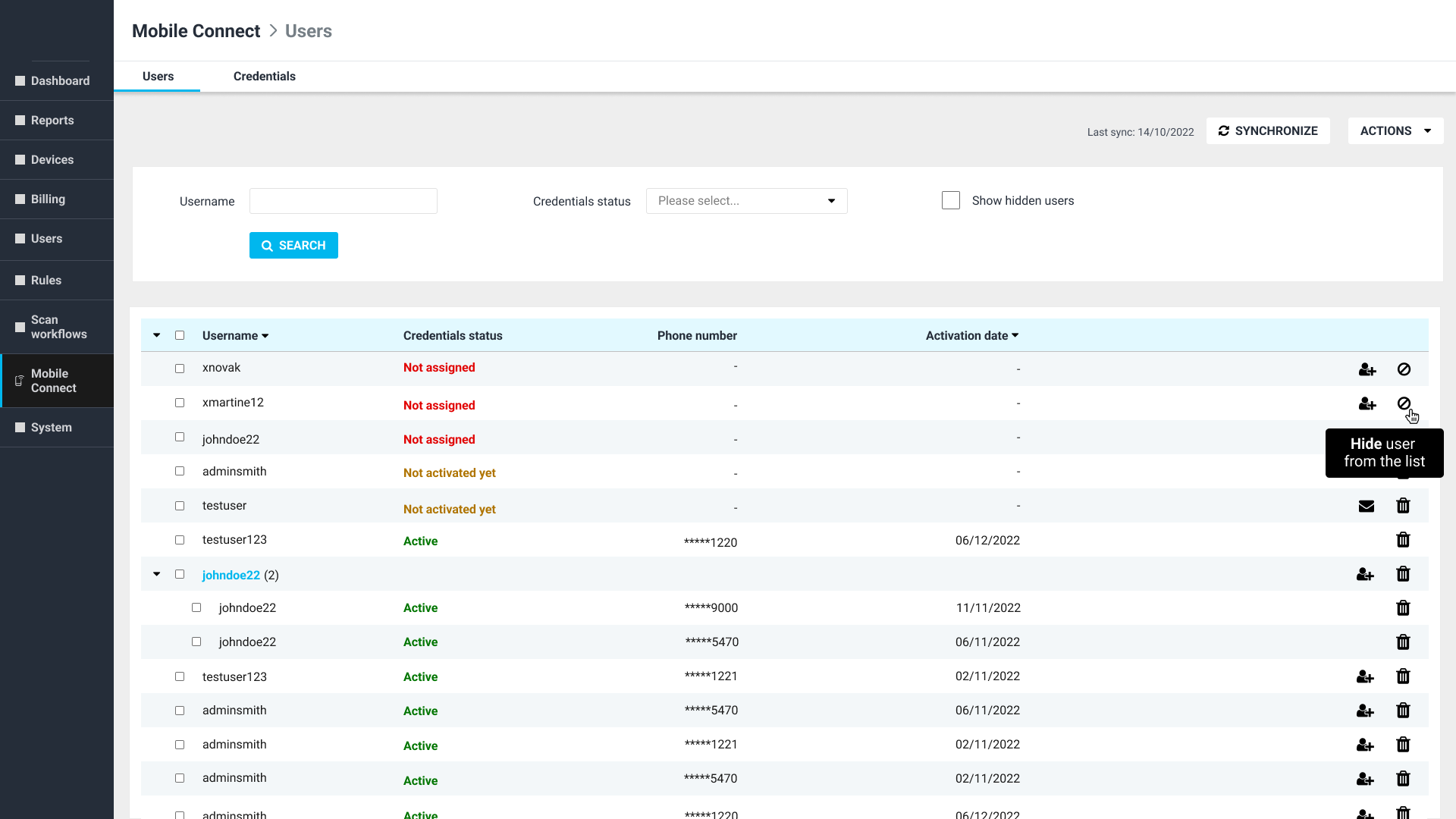Click hide icon in xnovak row
1456x819 pixels.
tap(1404, 369)
